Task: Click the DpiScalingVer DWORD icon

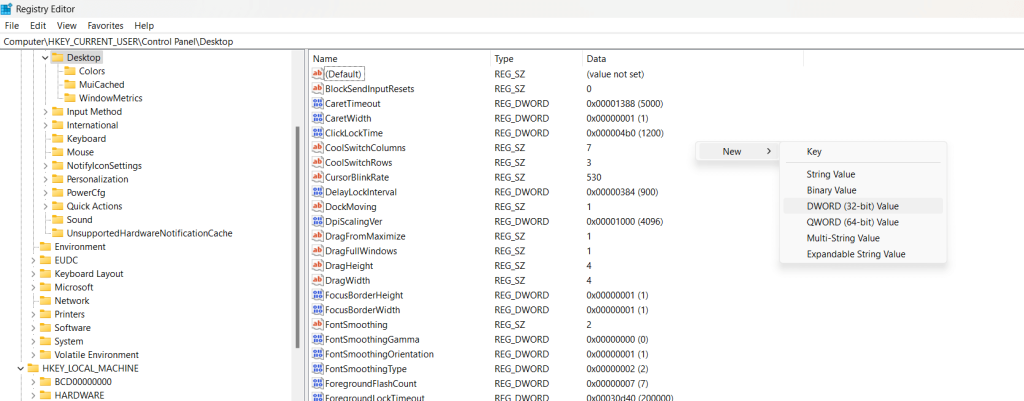Action: (318, 221)
